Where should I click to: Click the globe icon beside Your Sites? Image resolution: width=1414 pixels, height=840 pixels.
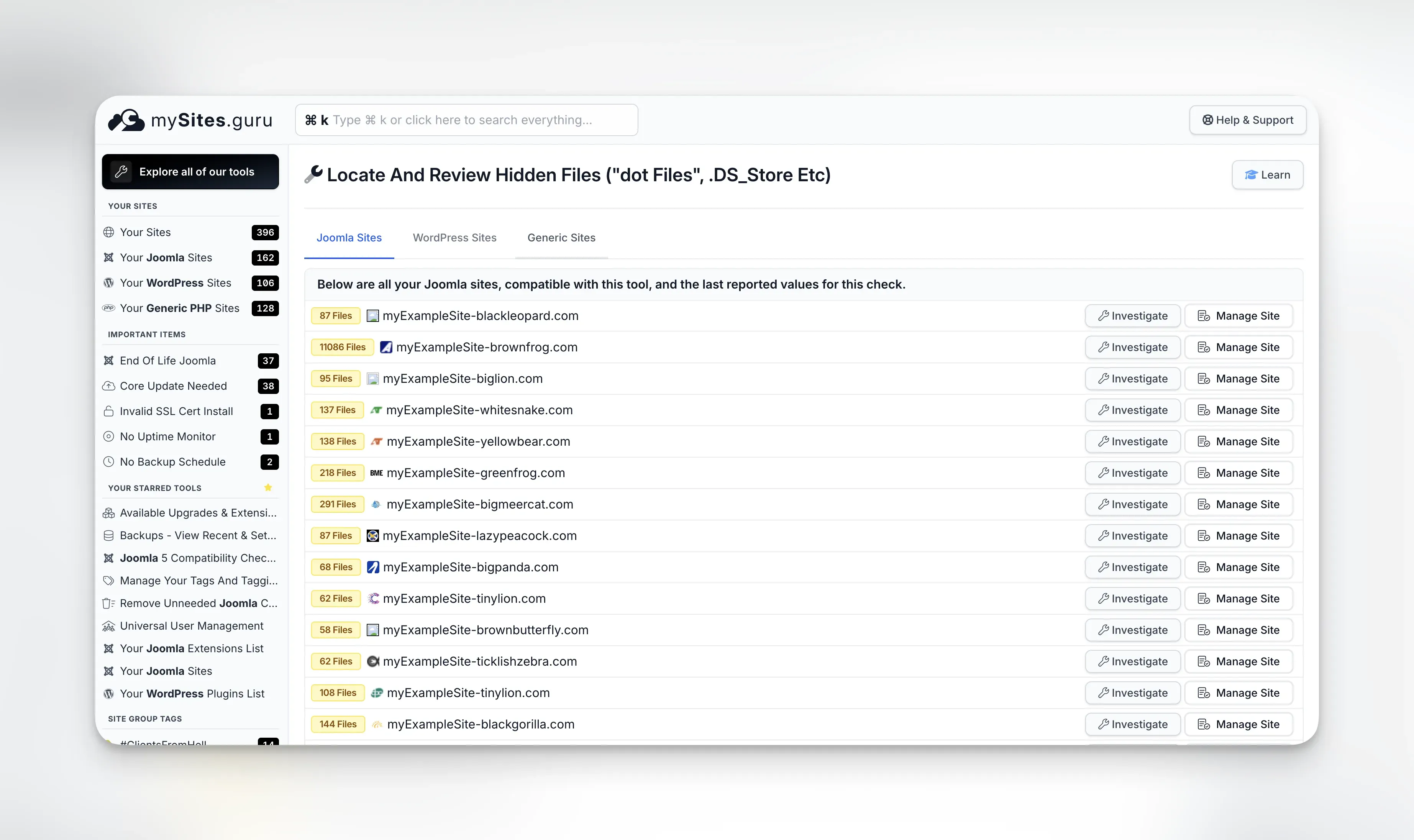(x=109, y=231)
